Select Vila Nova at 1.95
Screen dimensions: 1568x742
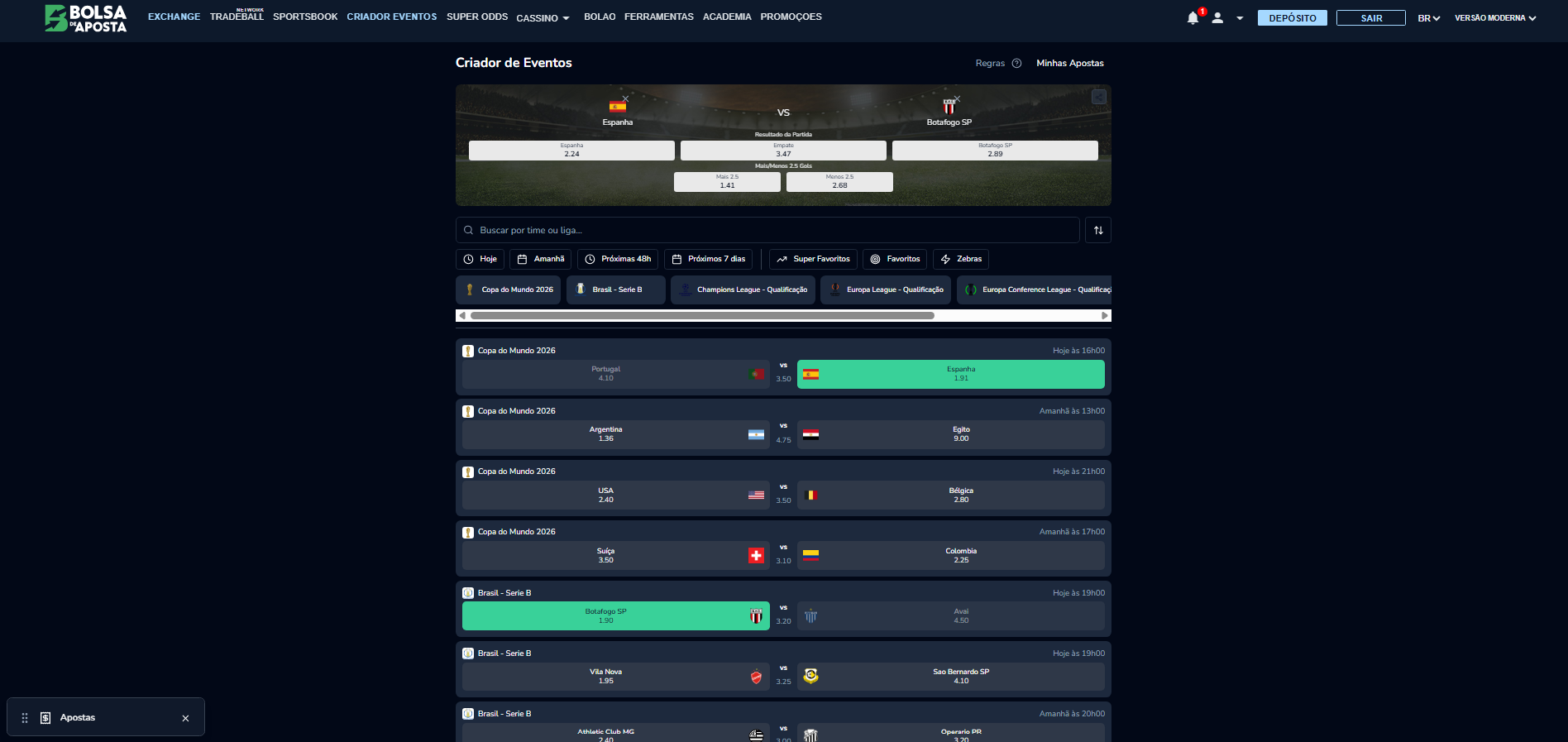point(616,677)
